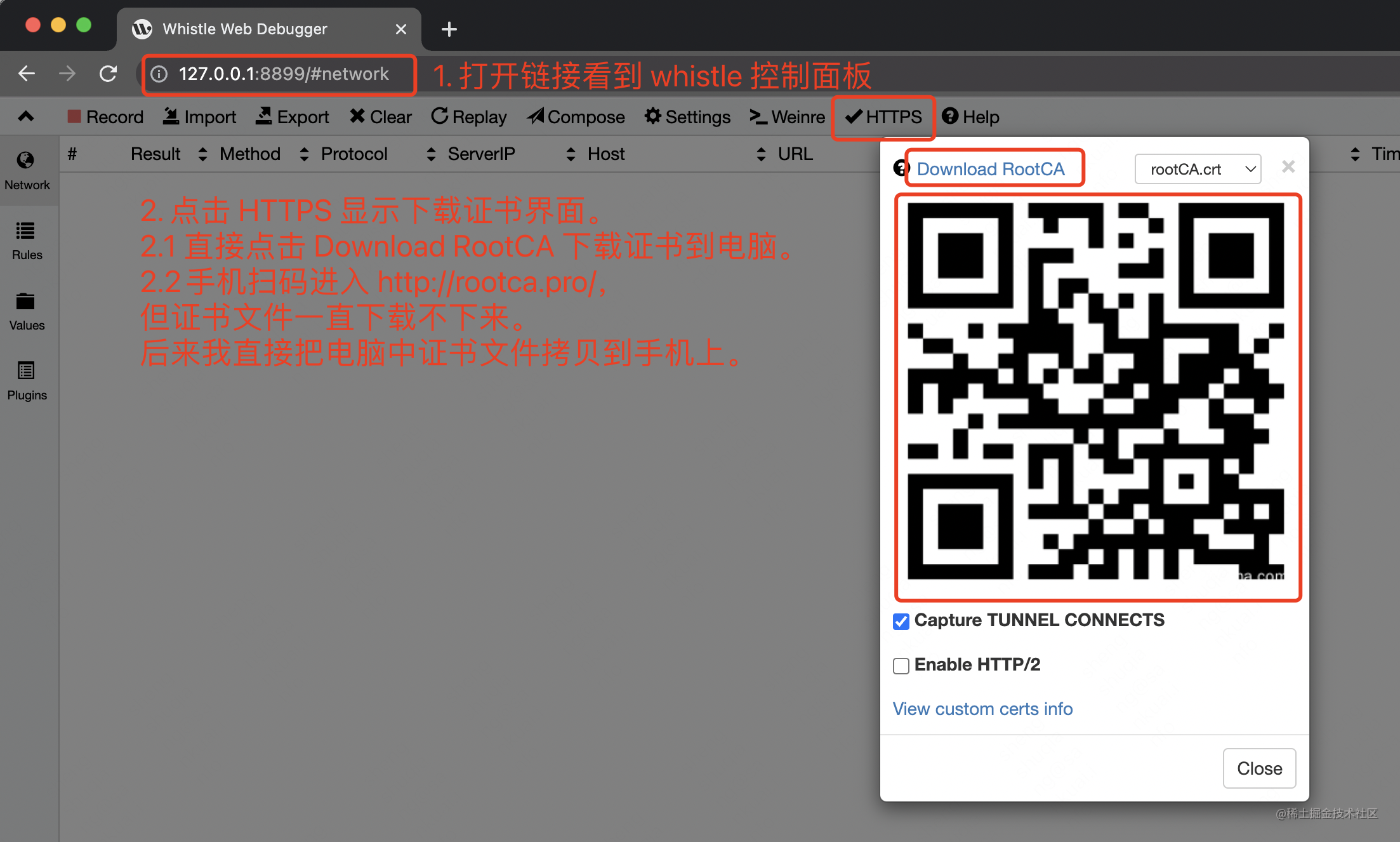This screenshot has height=842, width=1400.
Task: View site information icon in address bar
Action: [159, 74]
